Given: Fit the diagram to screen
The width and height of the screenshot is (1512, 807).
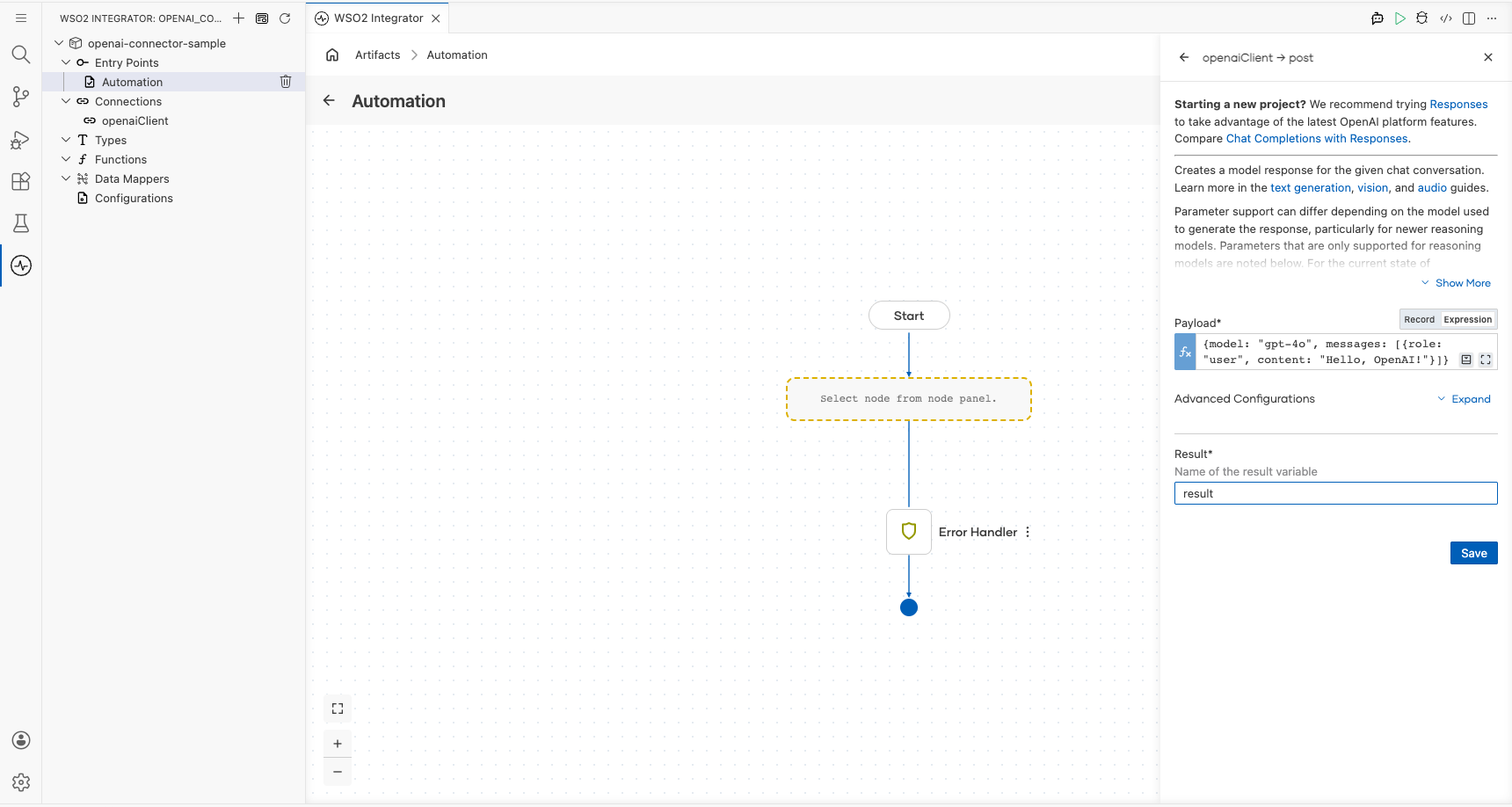Looking at the screenshot, I should tap(338, 709).
